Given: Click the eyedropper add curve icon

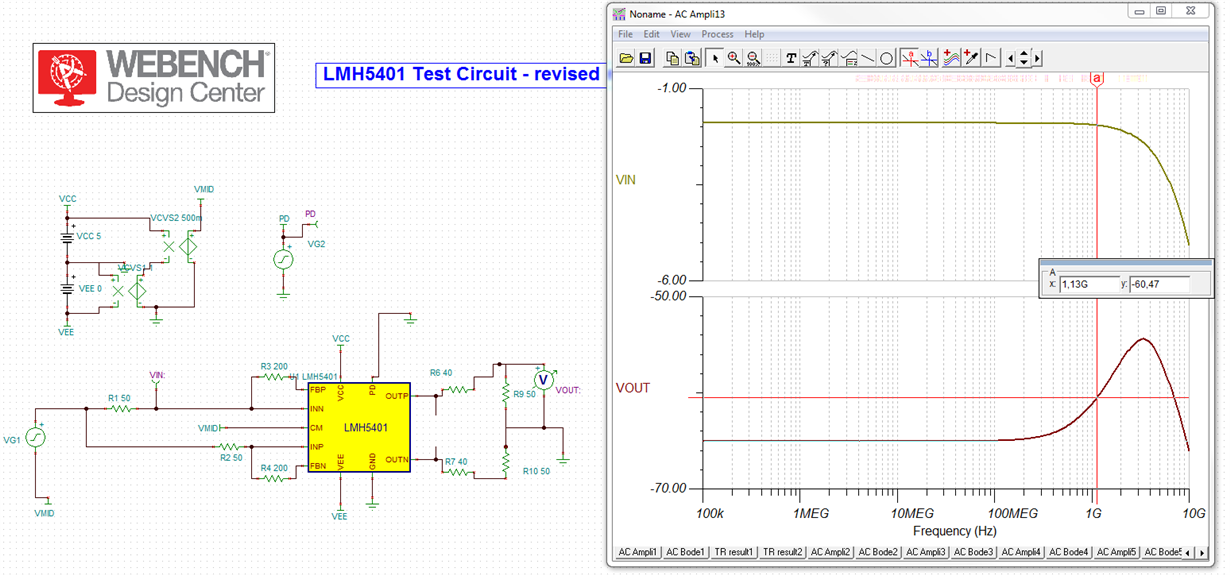Looking at the screenshot, I should (x=970, y=58).
